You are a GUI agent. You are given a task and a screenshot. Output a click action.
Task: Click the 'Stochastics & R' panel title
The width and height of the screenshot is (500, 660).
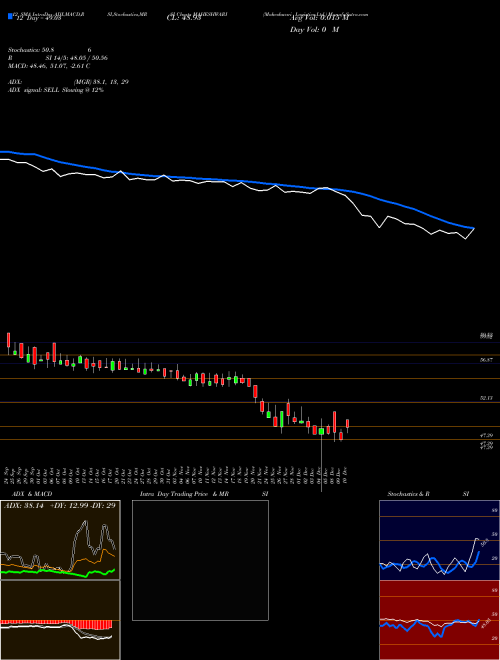pos(408,494)
